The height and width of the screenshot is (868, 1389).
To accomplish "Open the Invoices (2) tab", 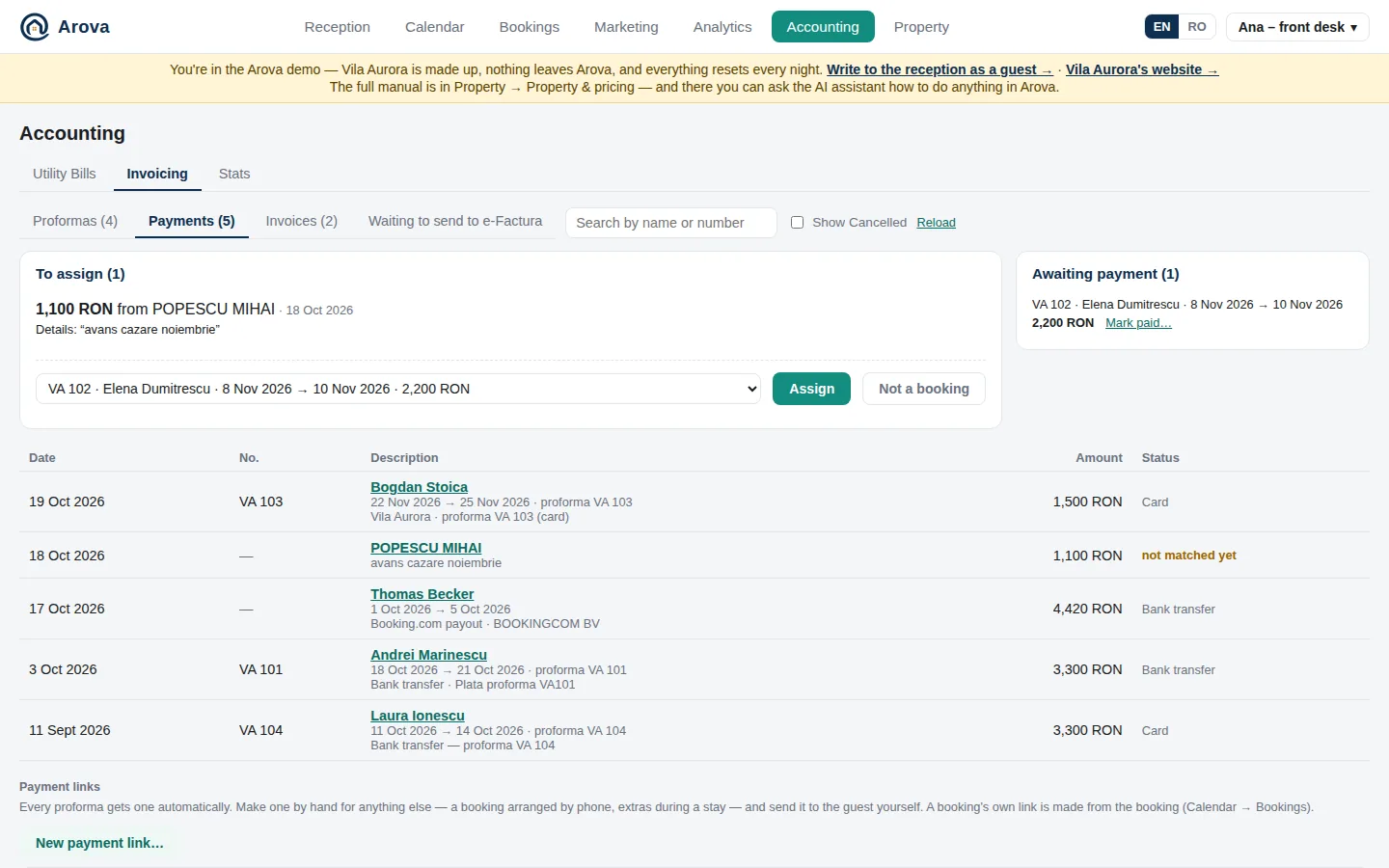I will point(302,221).
